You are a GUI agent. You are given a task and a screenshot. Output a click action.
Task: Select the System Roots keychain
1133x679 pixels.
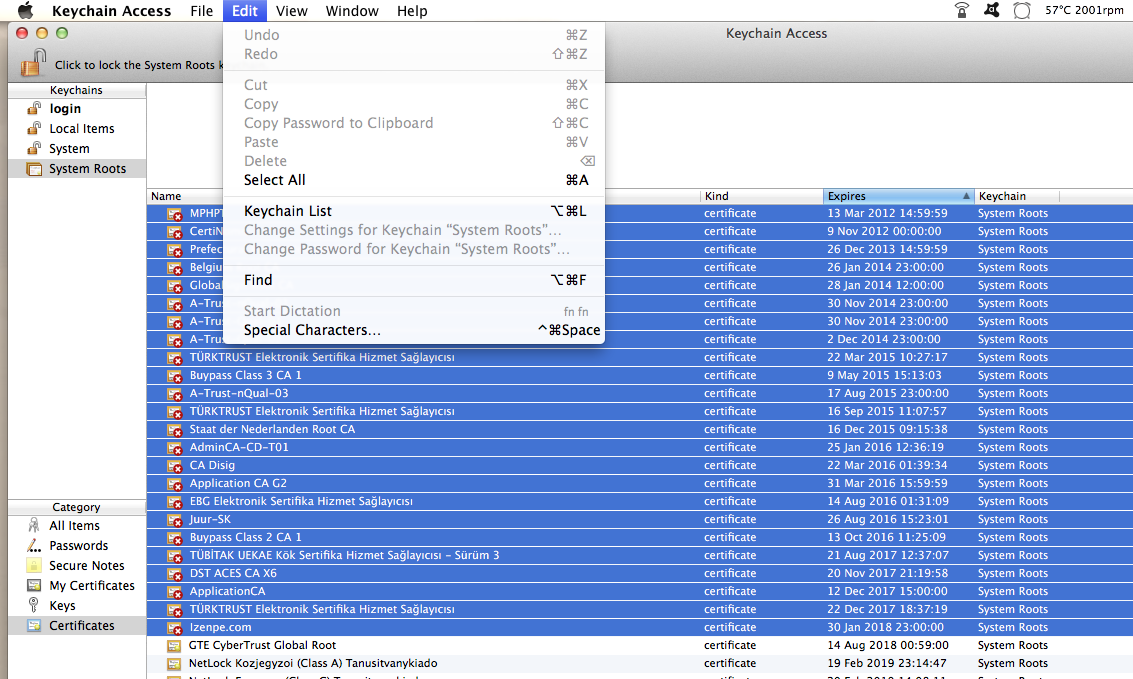77,168
